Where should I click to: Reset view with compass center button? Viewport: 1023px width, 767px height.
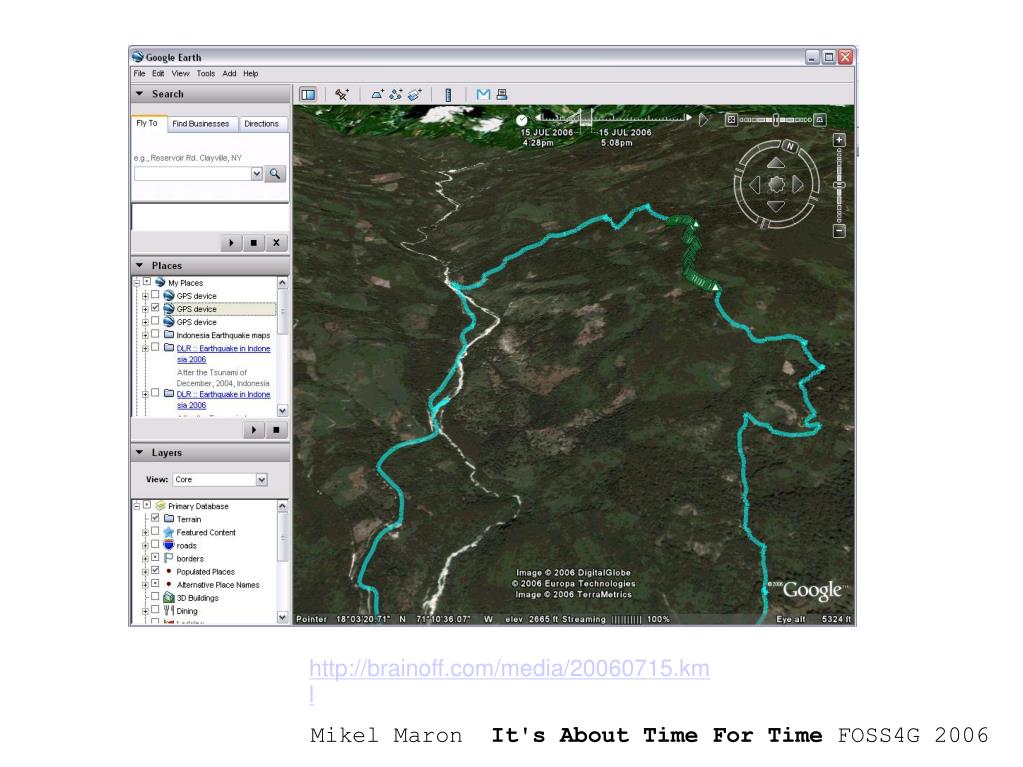pos(776,185)
